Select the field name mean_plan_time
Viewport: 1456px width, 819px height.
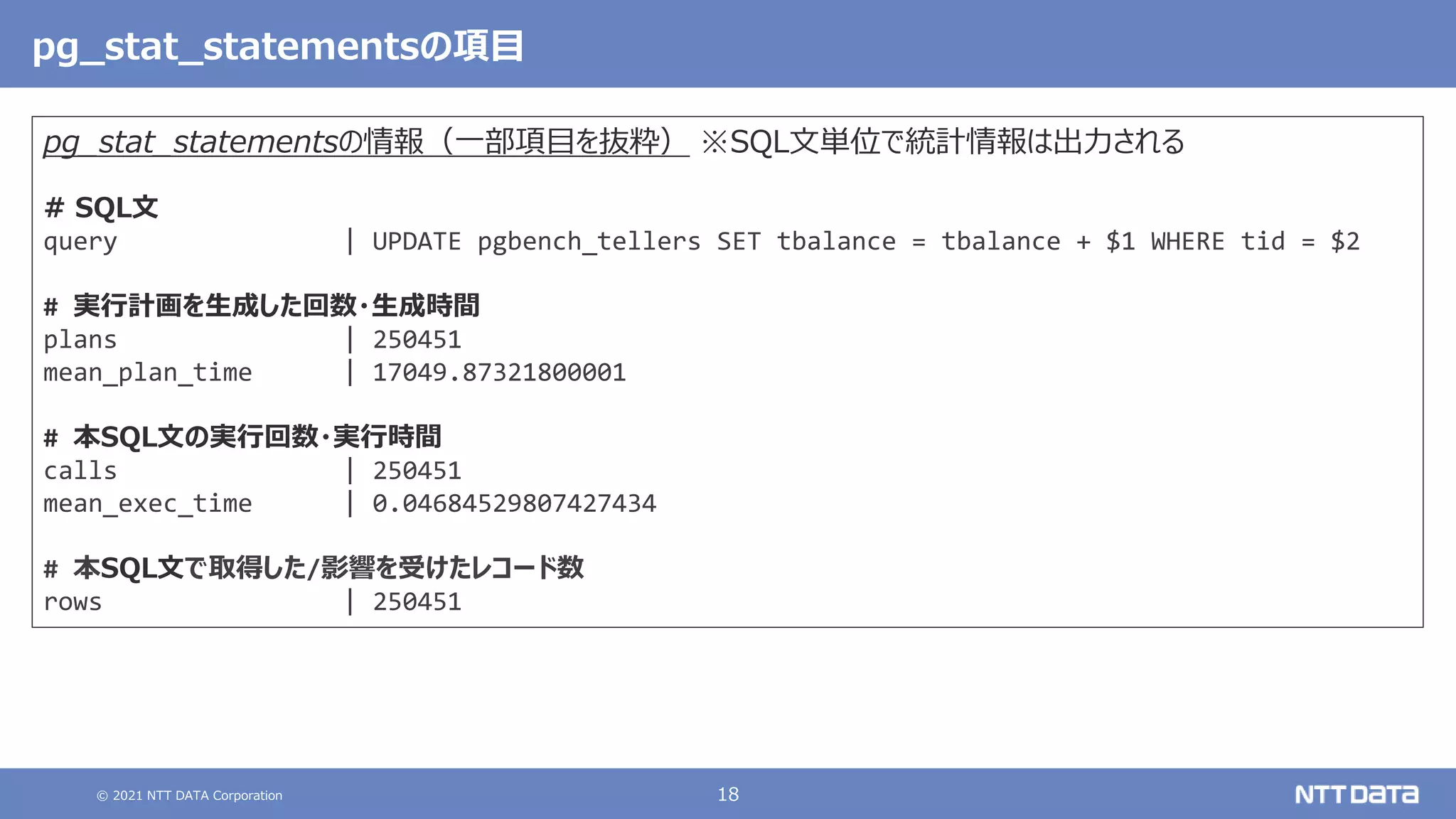coord(148,373)
